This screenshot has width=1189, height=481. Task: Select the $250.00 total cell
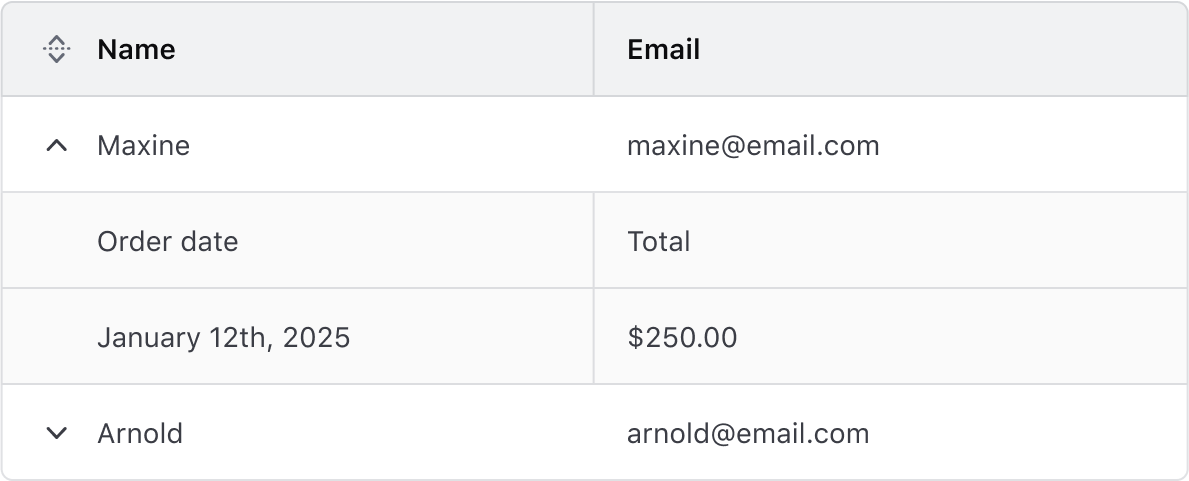click(x=682, y=337)
